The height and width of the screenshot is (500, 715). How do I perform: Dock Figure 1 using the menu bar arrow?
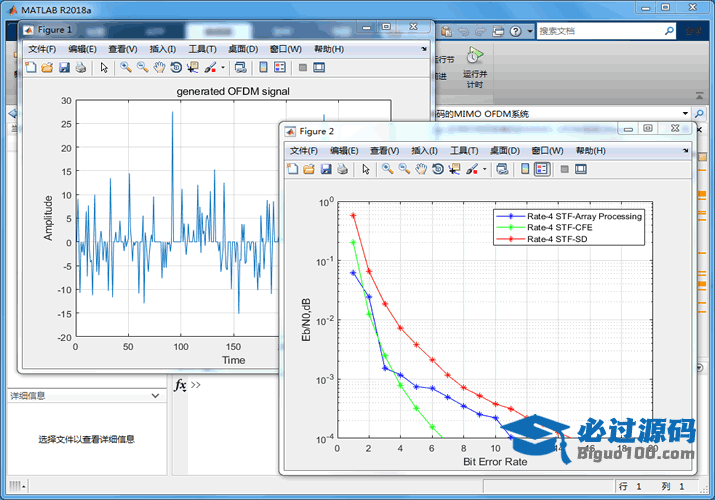tap(424, 49)
